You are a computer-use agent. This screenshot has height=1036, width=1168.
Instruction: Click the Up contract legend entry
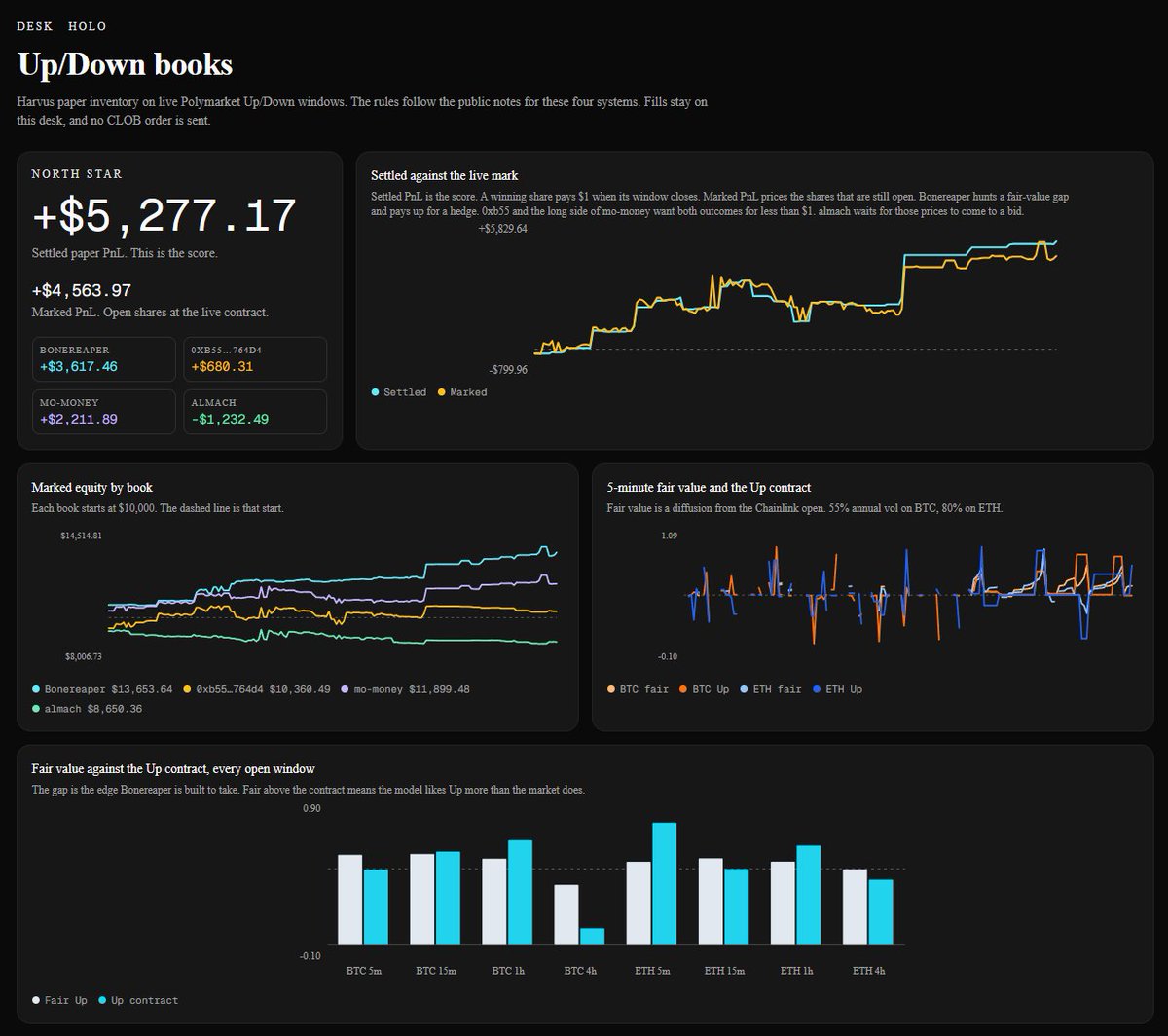click(137, 1000)
